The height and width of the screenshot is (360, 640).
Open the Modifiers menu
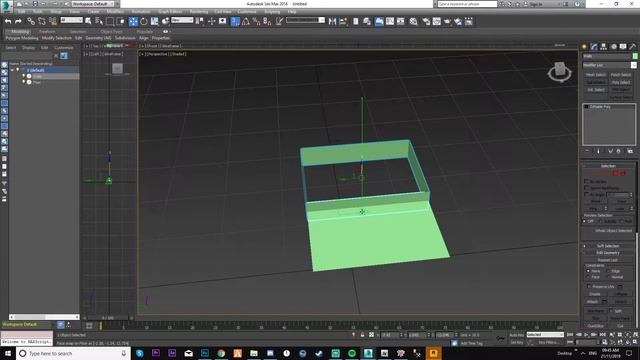pos(115,12)
